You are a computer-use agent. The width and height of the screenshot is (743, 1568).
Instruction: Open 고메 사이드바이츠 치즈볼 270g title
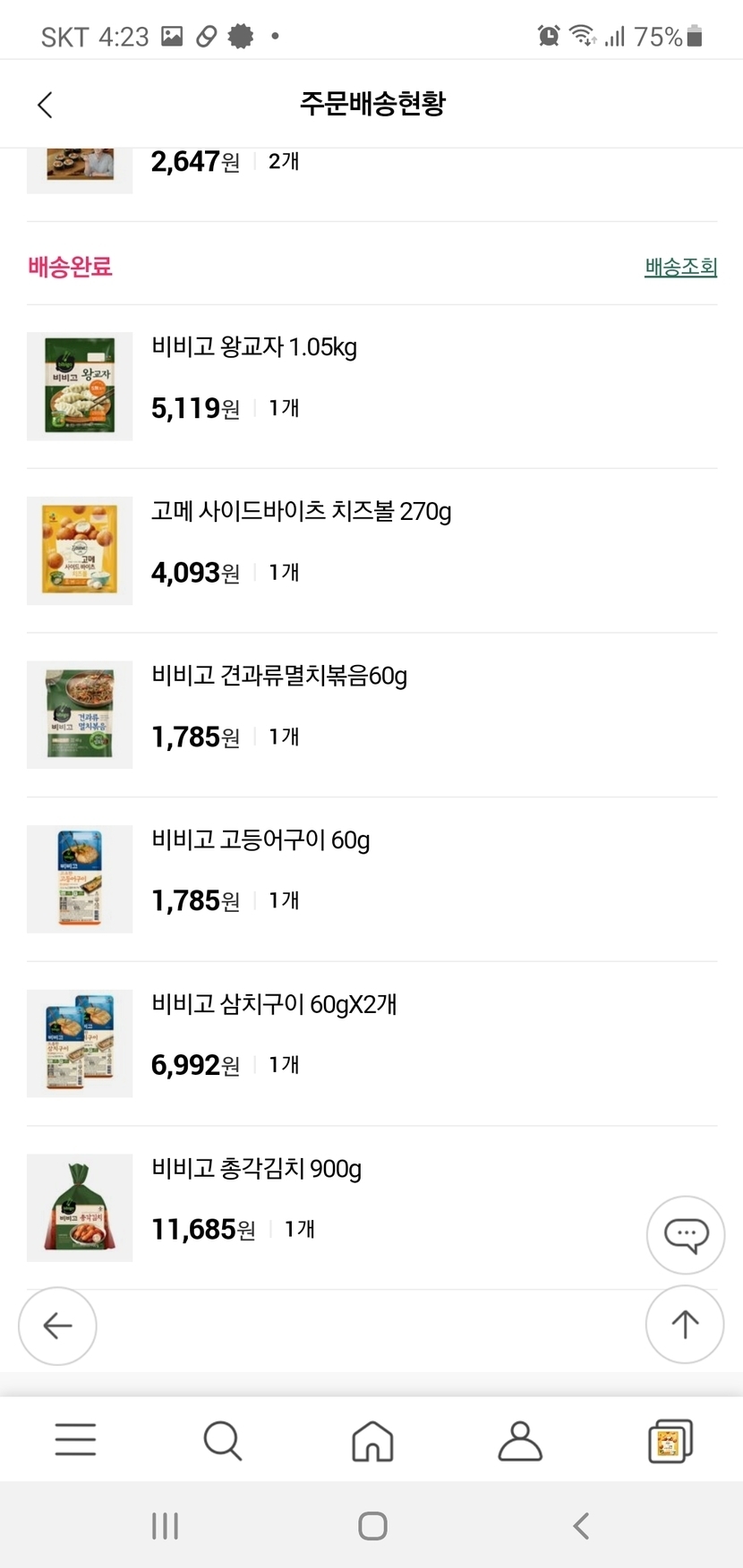[301, 511]
